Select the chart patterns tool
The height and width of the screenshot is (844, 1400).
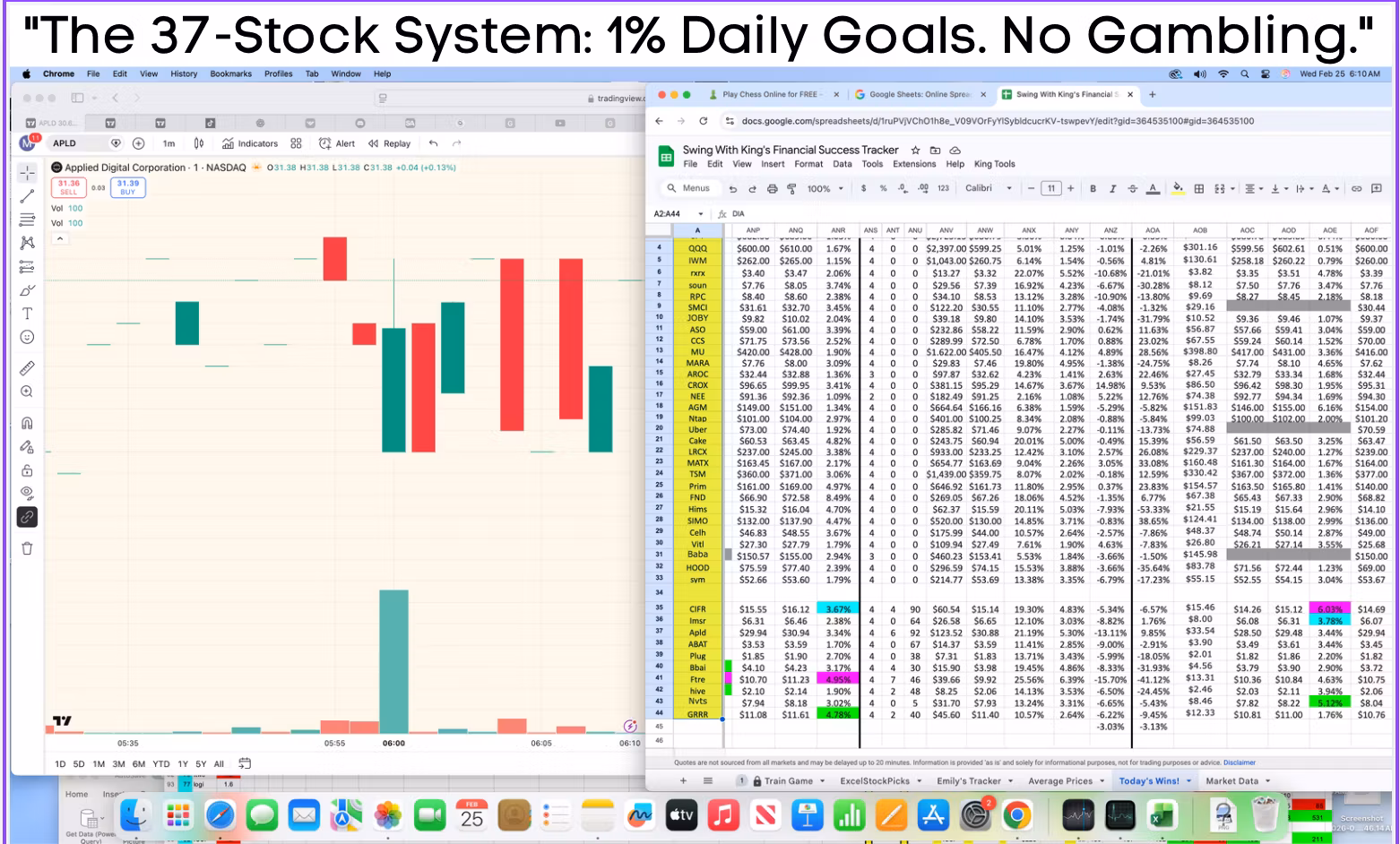(x=27, y=243)
